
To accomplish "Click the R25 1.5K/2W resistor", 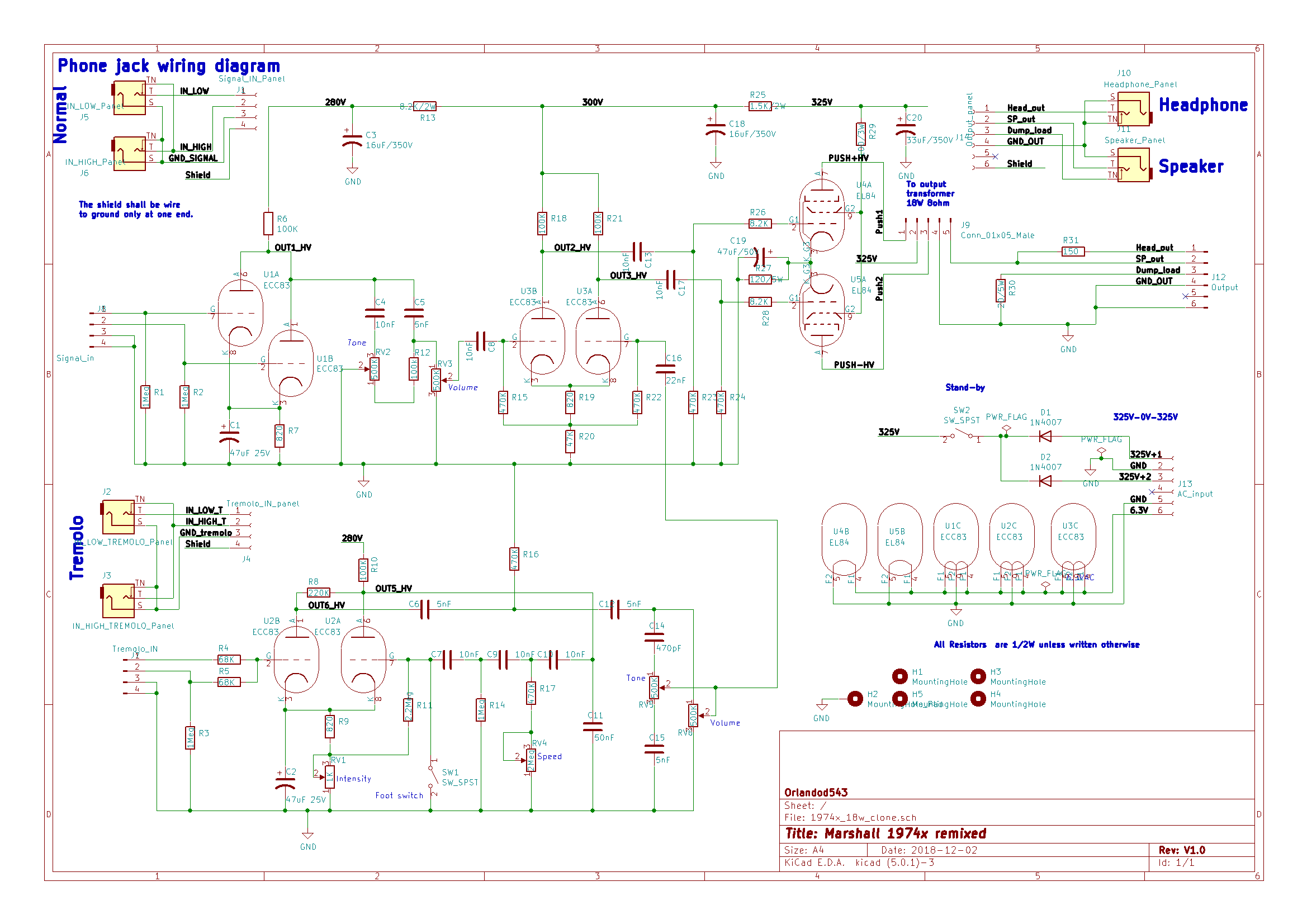I will 760,106.
